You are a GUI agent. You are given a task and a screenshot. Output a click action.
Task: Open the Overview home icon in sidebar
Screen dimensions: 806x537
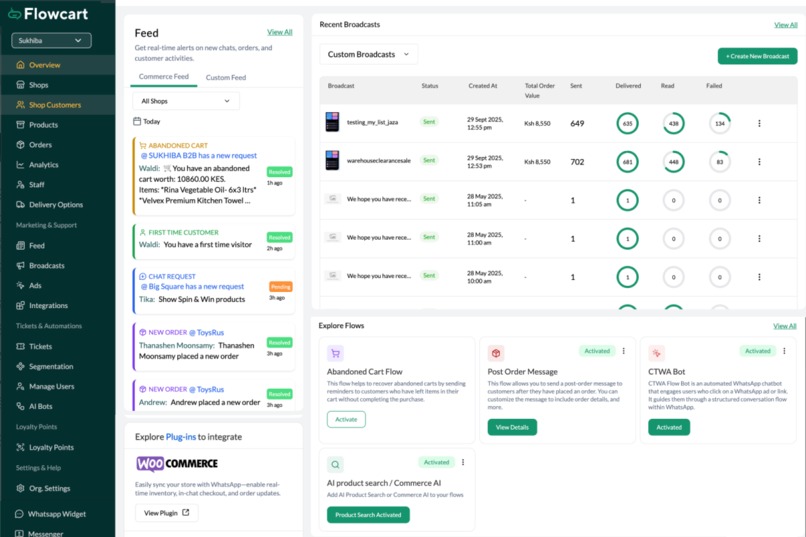[21, 65]
